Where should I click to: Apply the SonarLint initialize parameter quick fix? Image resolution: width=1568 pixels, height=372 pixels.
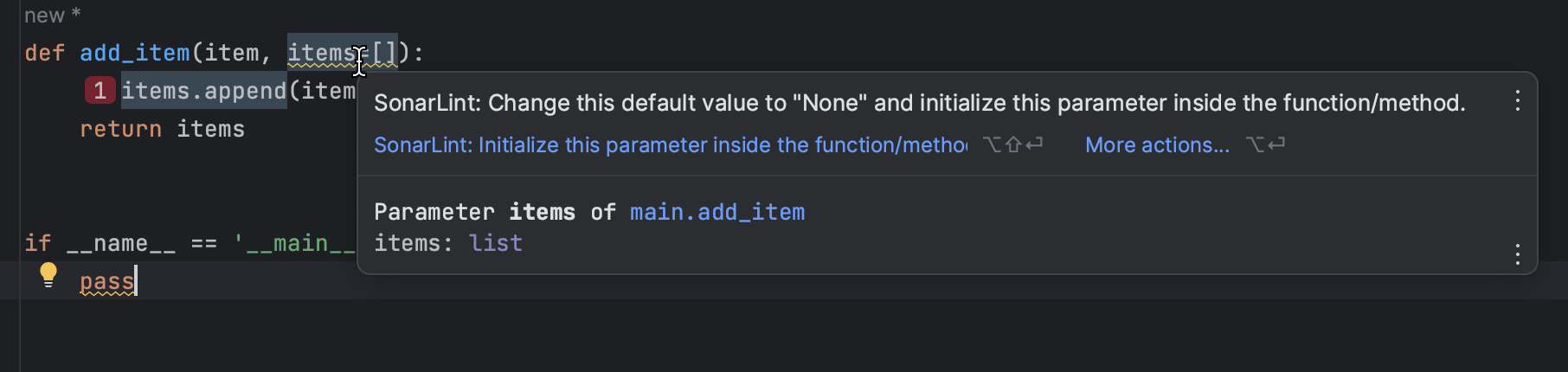(670, 145)
